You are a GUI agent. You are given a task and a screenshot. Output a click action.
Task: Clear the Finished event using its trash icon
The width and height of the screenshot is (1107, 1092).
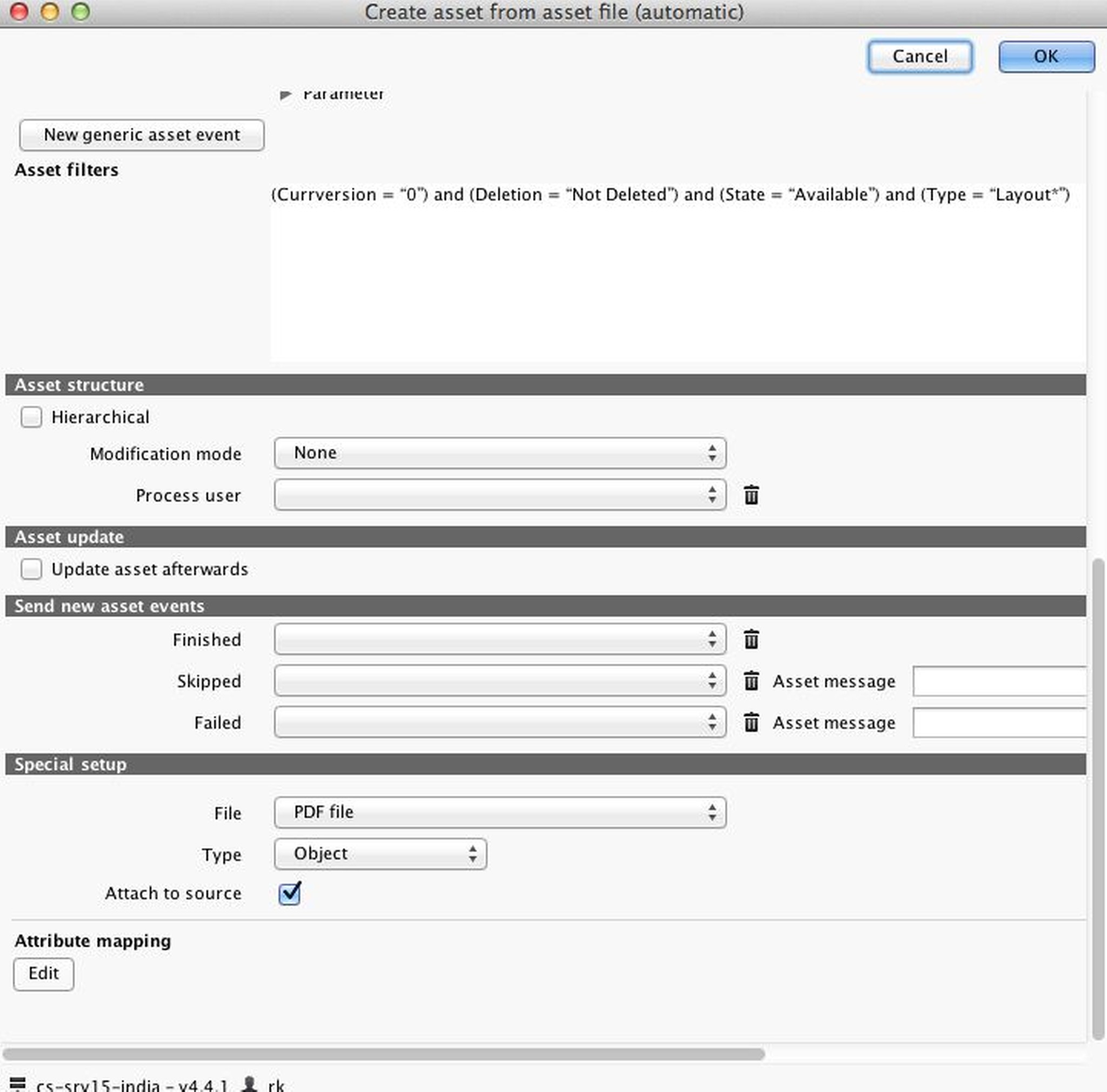coord(751,640)
